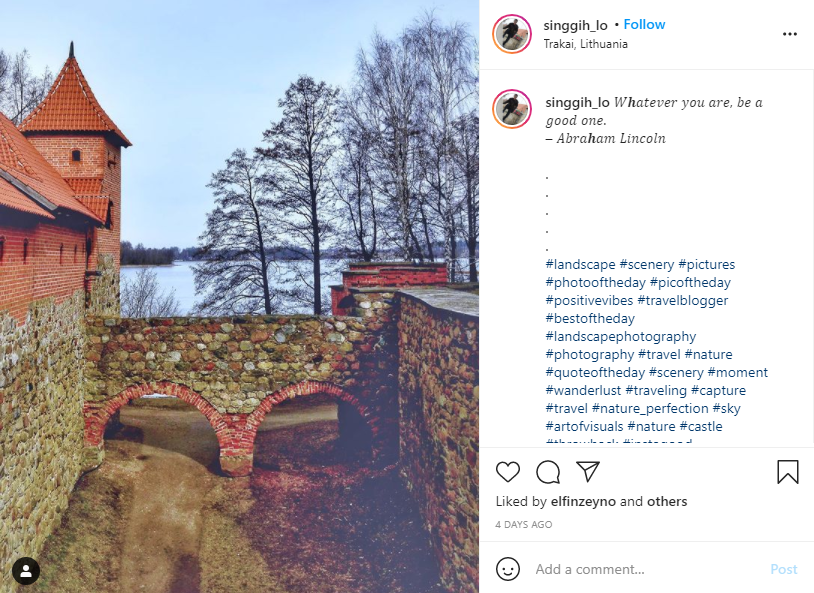
Task: Open the #wanderlust hashtag
Action: [x=584, y=390]
